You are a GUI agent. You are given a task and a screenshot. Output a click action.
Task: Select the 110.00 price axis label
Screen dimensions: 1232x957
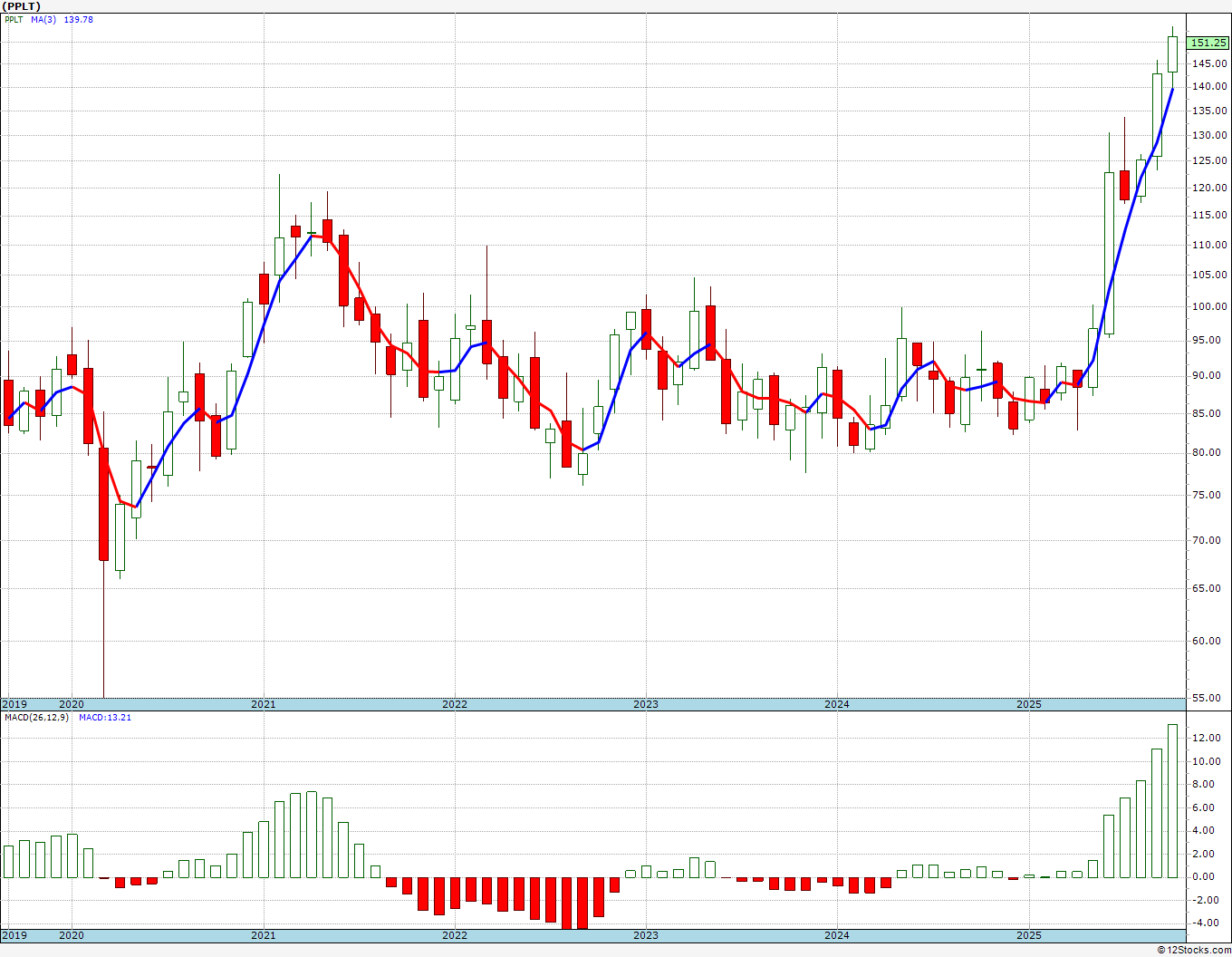coord(1210,245)
